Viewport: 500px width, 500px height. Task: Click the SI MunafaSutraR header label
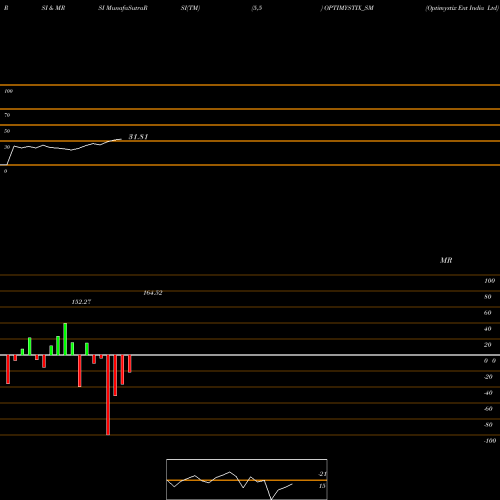click(x=123, y=8)
